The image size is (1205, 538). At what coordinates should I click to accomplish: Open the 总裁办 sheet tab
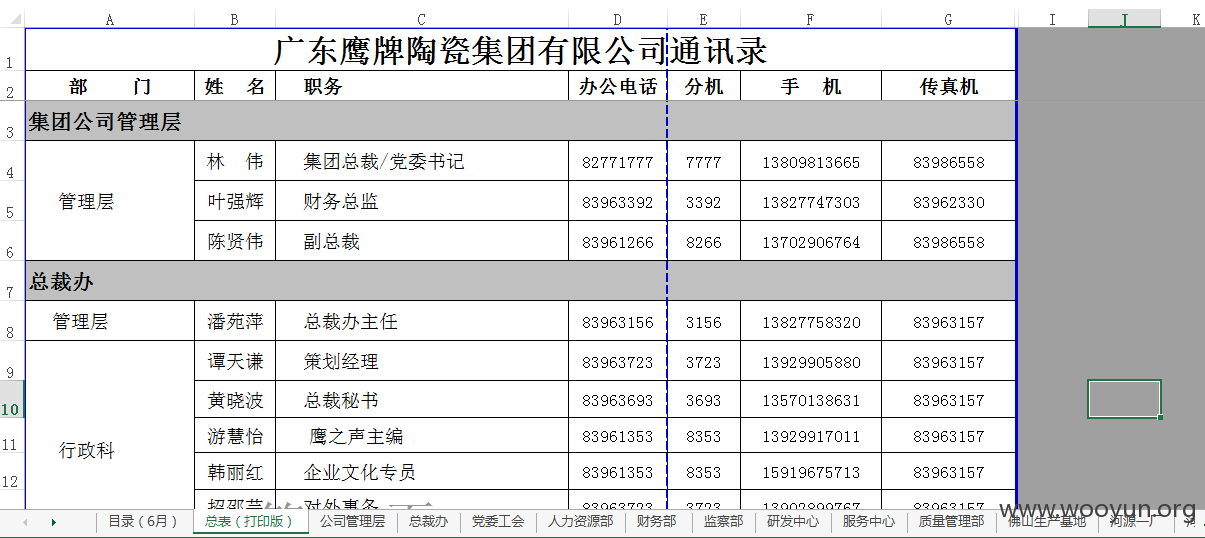(x=428, y=521)
